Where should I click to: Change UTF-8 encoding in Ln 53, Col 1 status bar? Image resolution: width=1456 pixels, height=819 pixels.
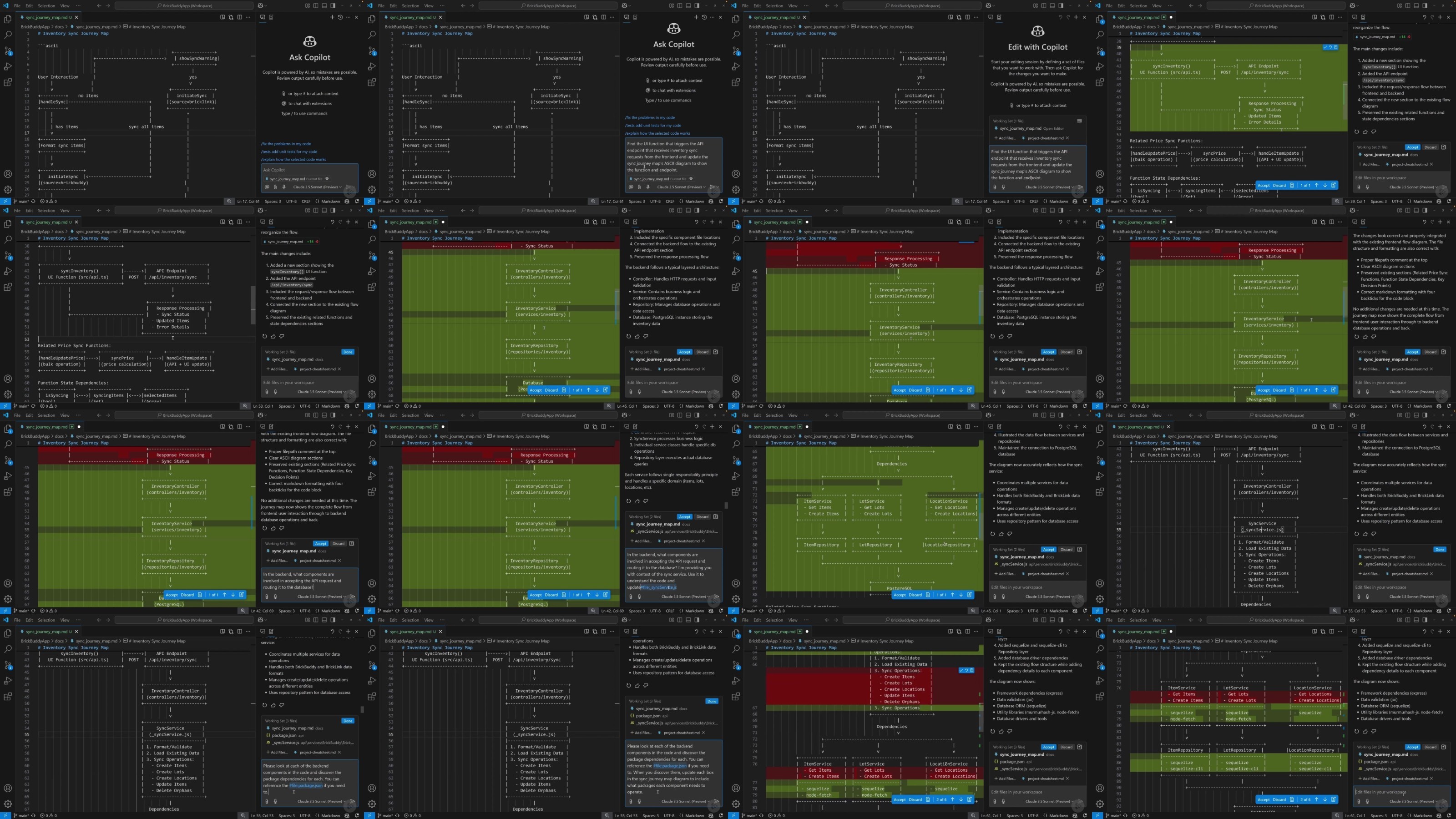point(305,406)
